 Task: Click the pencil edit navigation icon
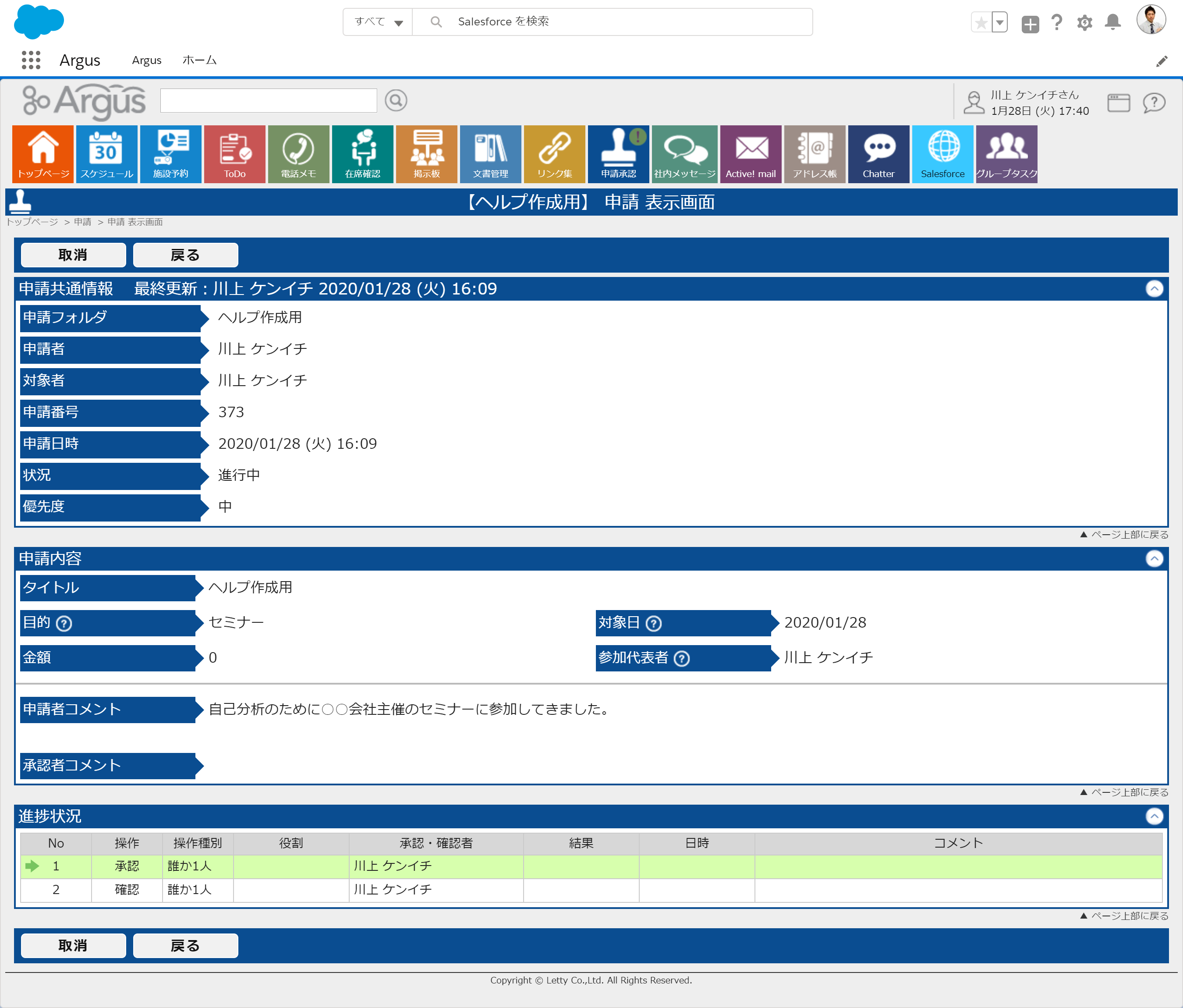[1161, 61]
